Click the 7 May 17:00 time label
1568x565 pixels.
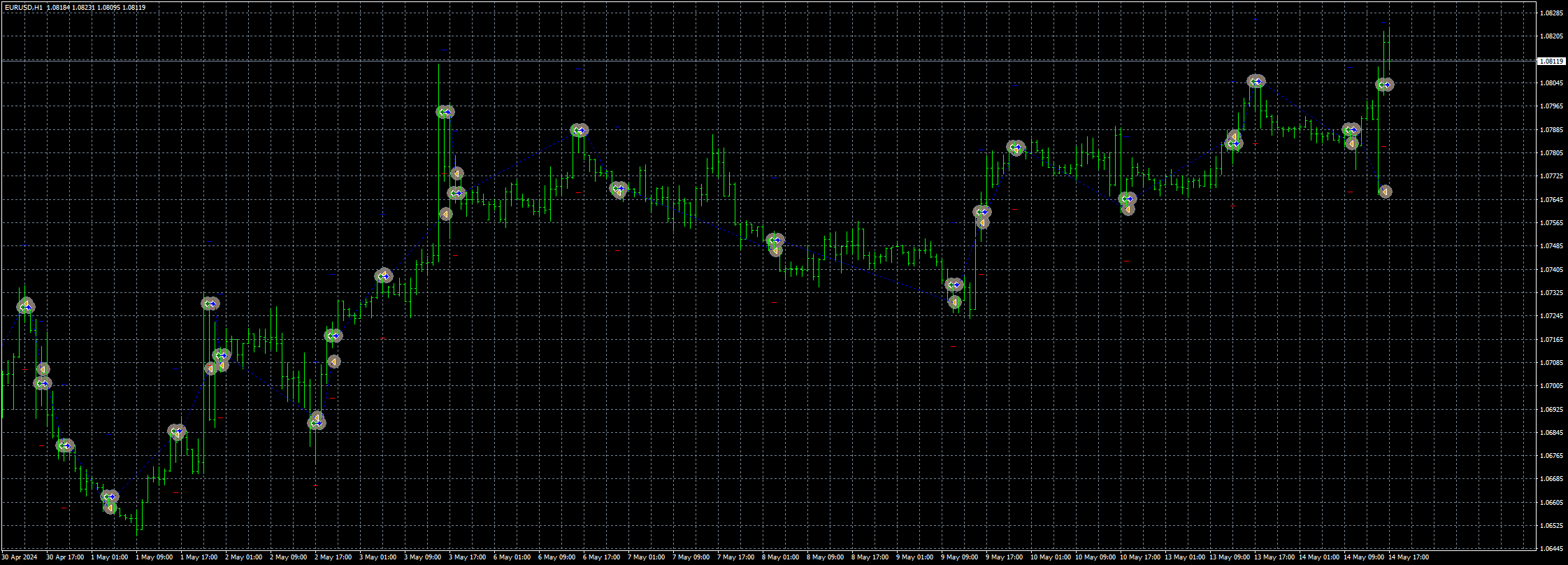click(x=736, y=557)
